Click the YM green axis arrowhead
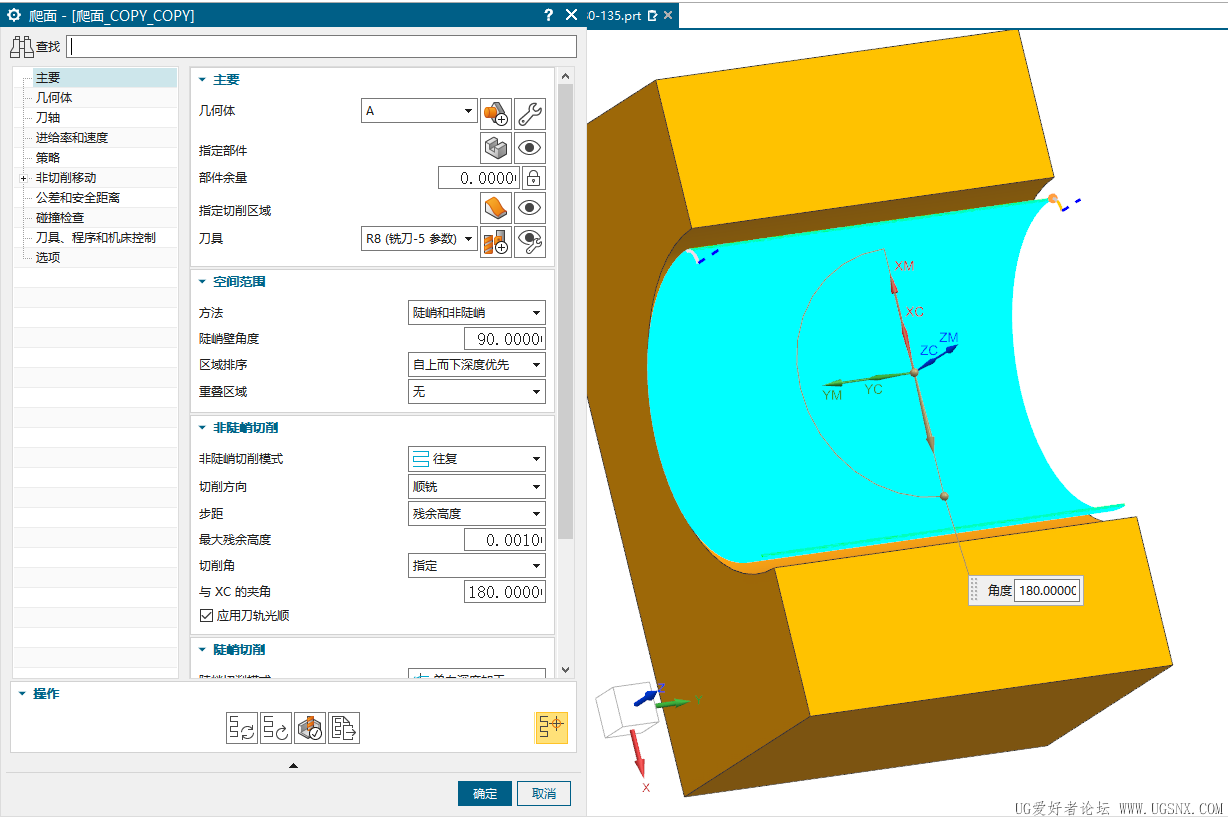 point(831,384)
